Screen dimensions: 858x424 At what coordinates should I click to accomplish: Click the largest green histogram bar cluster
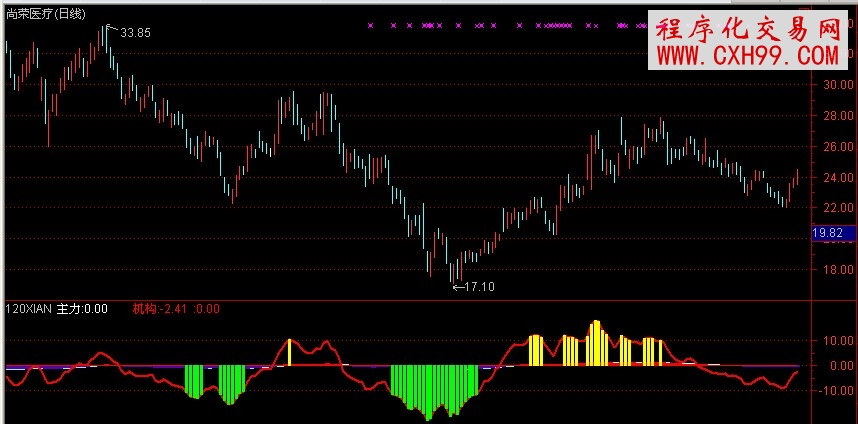pyautogui.click(x=432, y=388)
